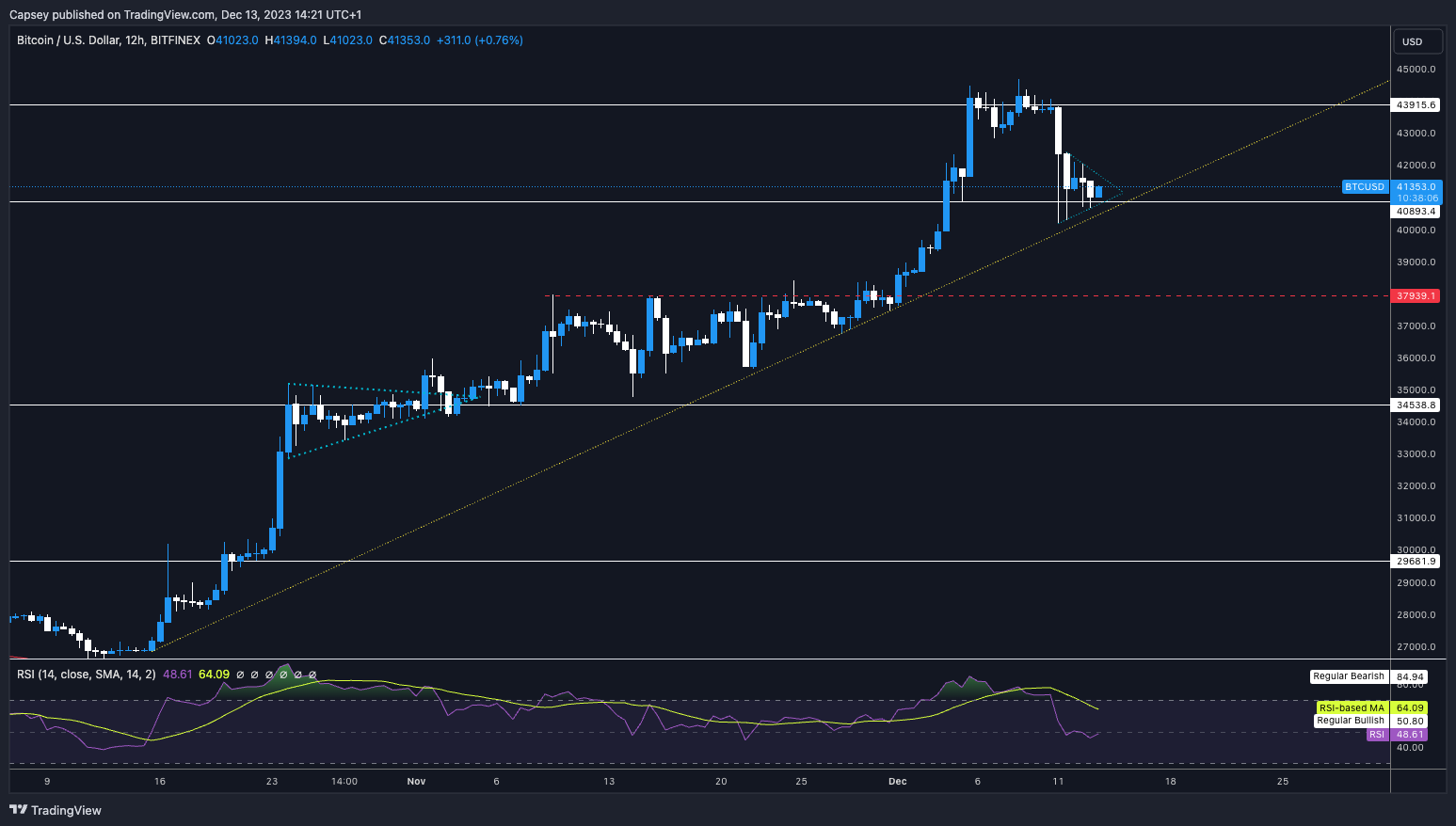The height and width of the screenshot is (826, 1456).
Task: Click the 40893.4 support line label
Action: (x=1416, y=212)
